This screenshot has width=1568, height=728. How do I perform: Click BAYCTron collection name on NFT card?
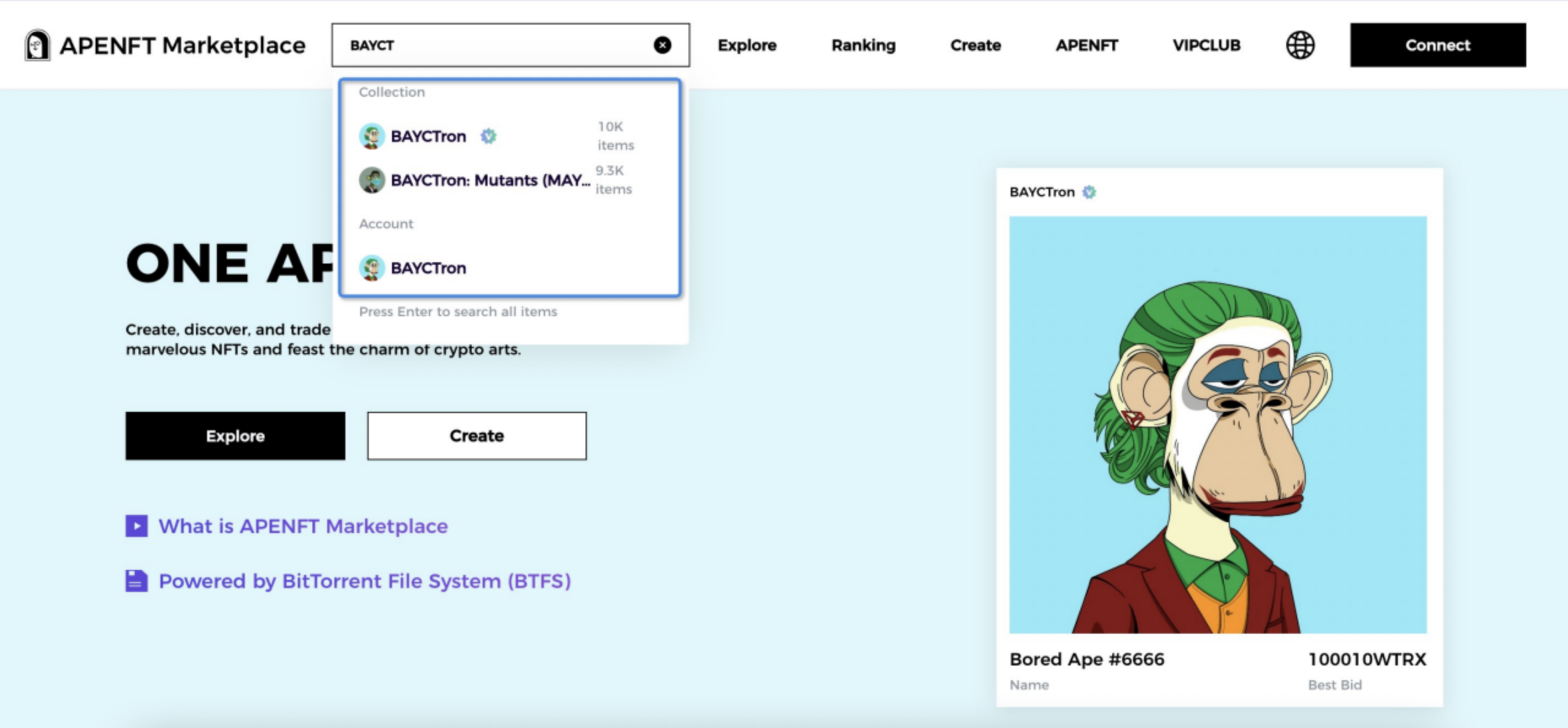[1042, 192]
